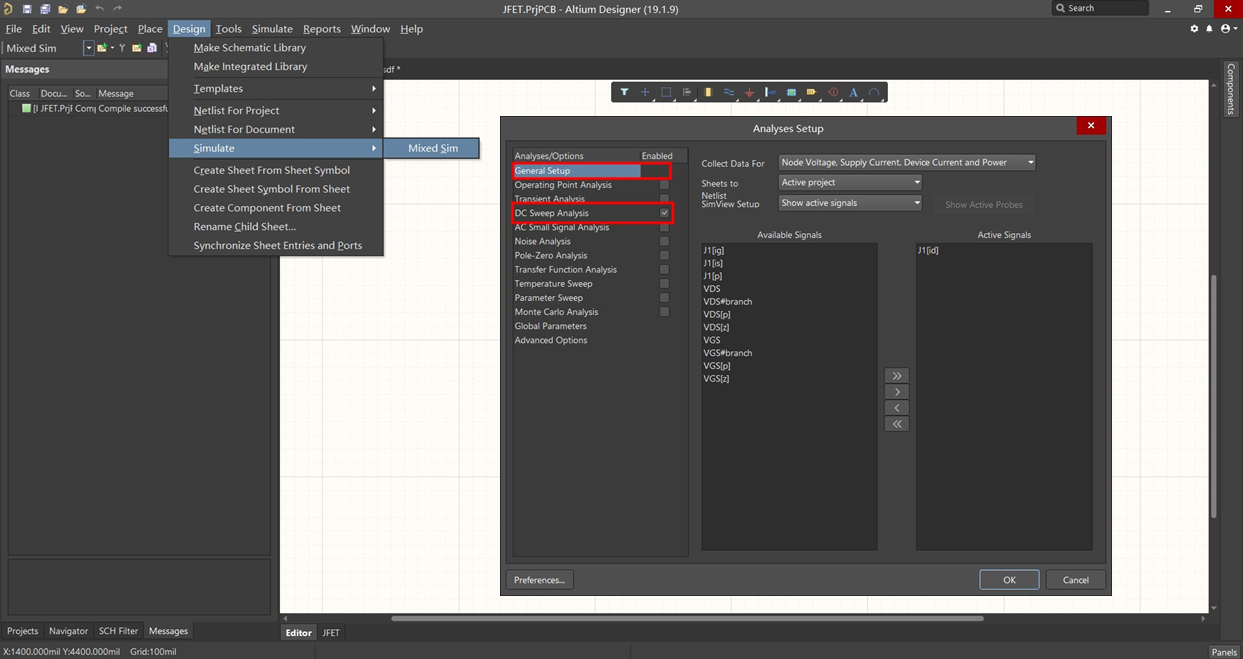1243x659 pixels.
Task: Move all signals to Active Signals
Action: tap(897, 376)
